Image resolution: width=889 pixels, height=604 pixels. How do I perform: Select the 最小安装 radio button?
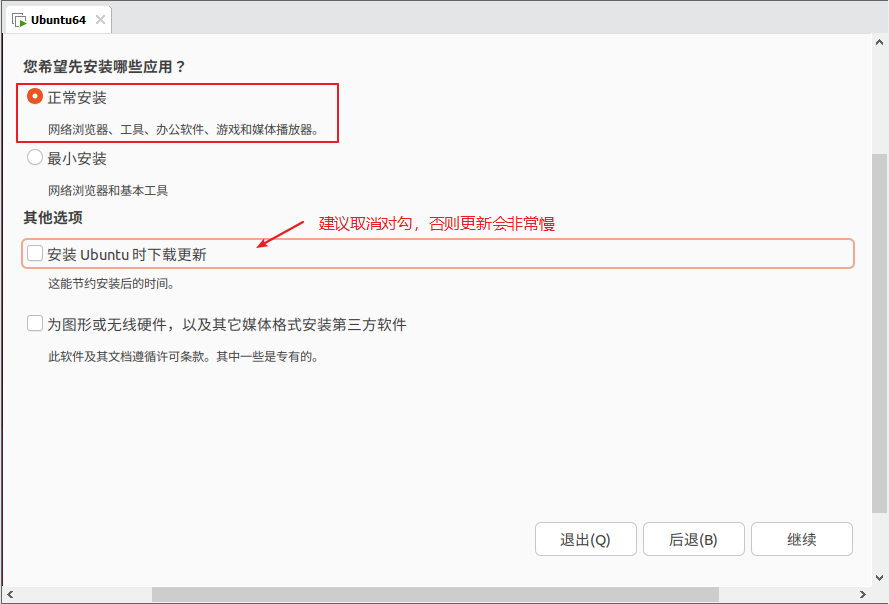tap(35, 157)
